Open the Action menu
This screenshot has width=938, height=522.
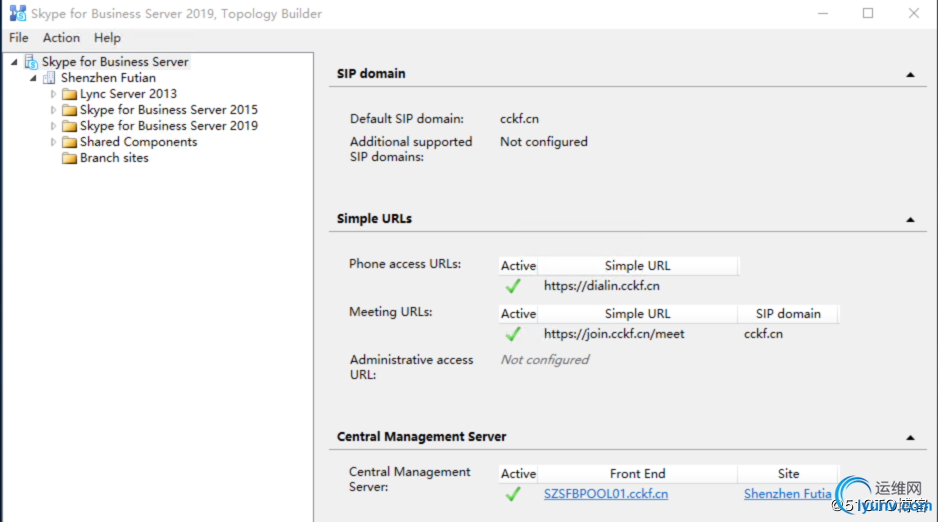[61, 38]
